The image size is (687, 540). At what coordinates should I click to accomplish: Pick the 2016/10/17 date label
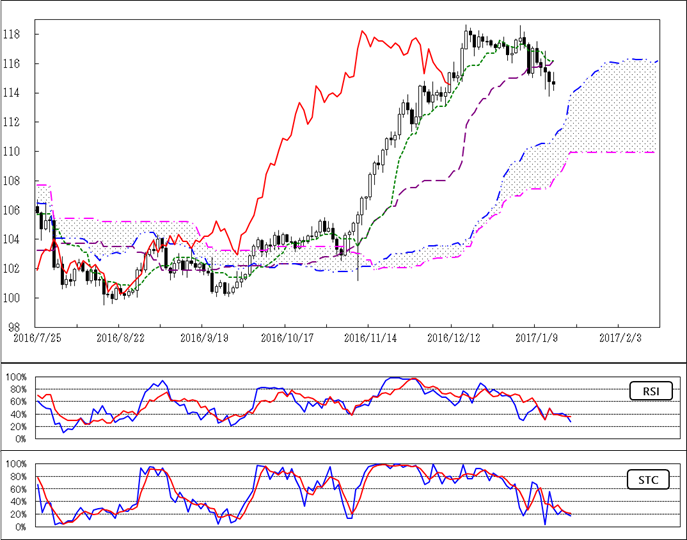[286, 339]
